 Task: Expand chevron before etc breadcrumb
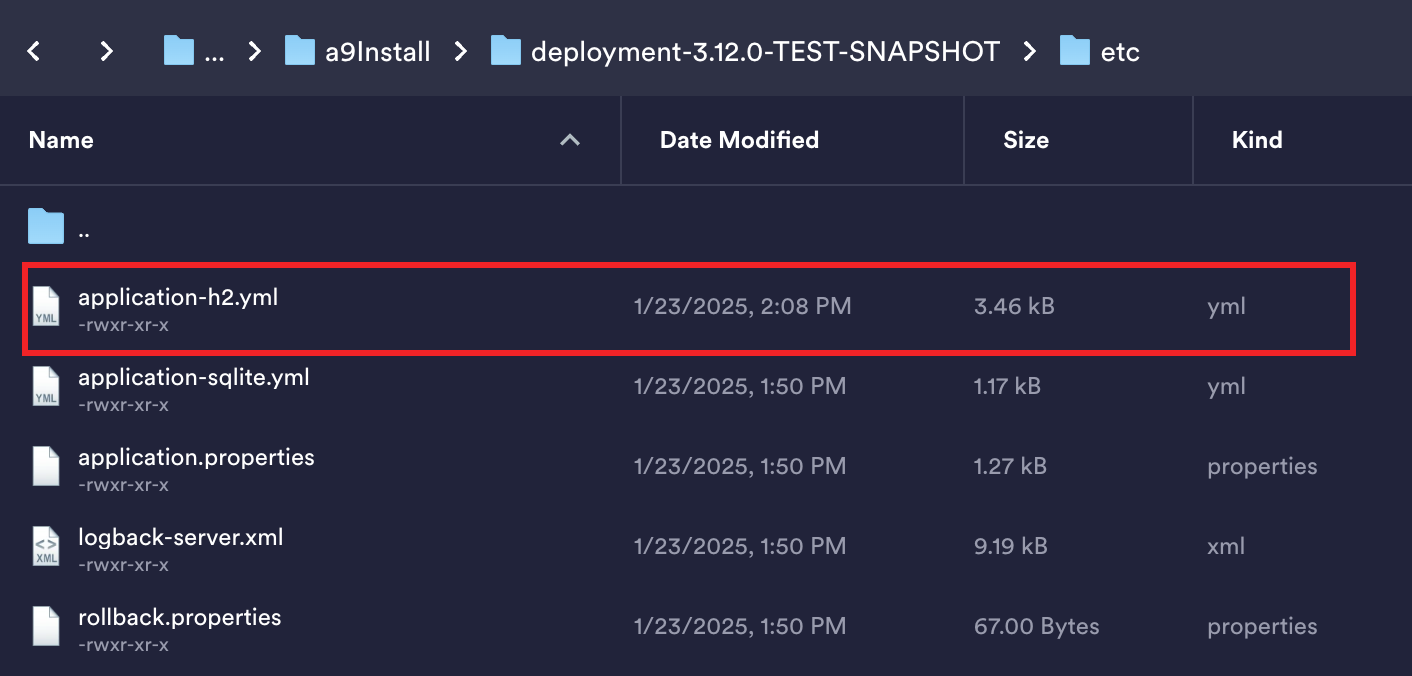(1030, 51)
